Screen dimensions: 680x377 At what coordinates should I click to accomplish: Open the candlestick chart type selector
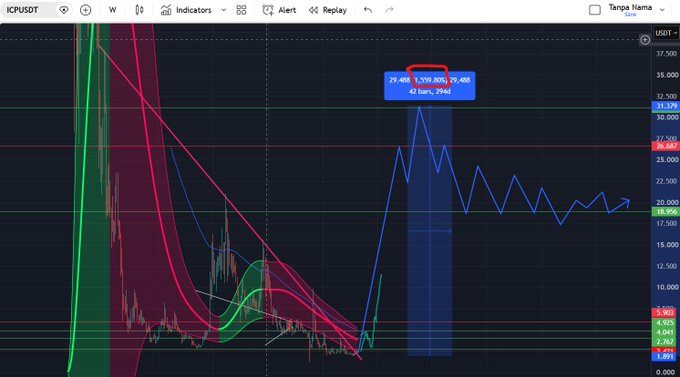[x=139, y=10]
